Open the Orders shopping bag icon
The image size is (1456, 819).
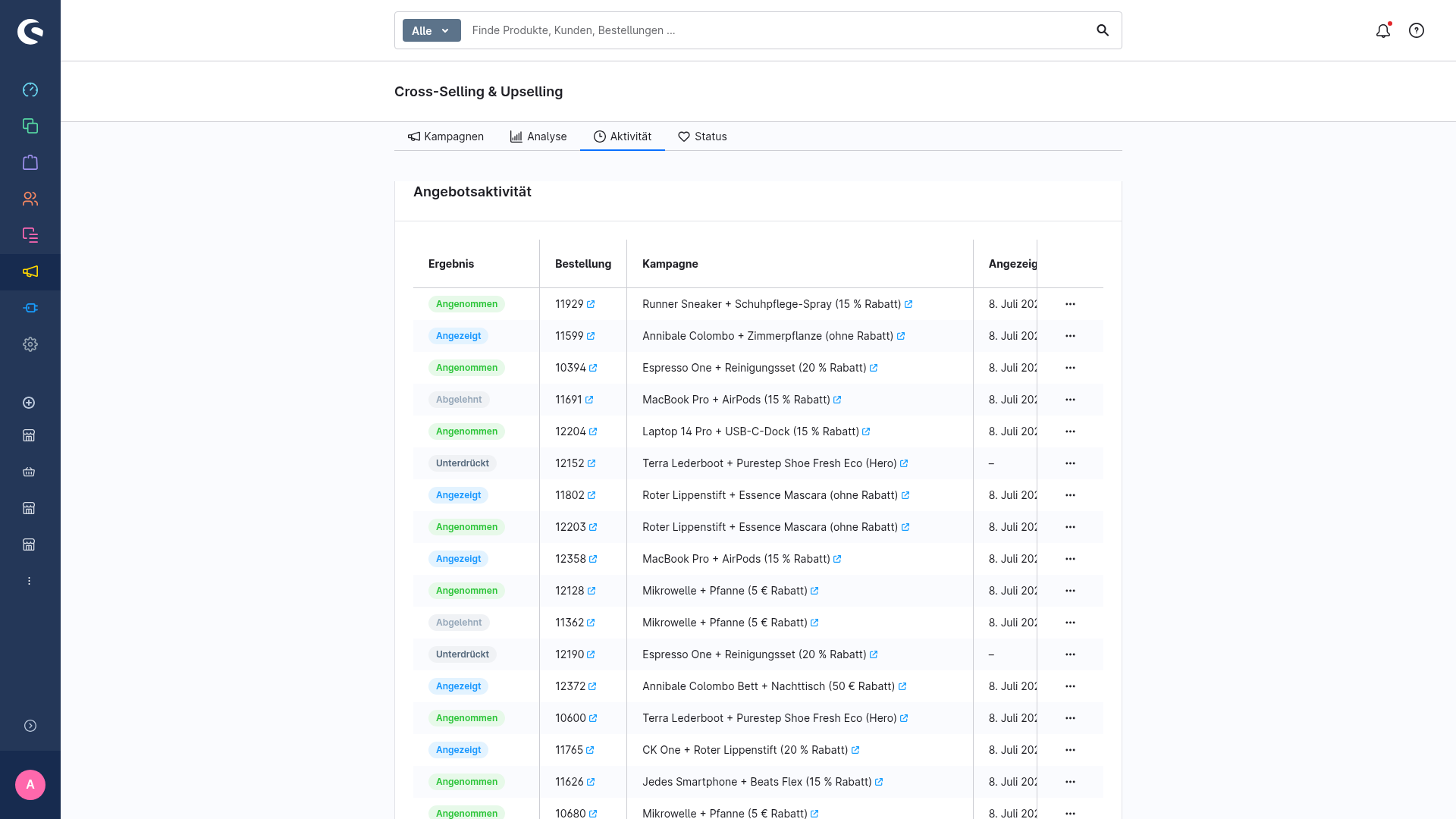coord(30,162)
